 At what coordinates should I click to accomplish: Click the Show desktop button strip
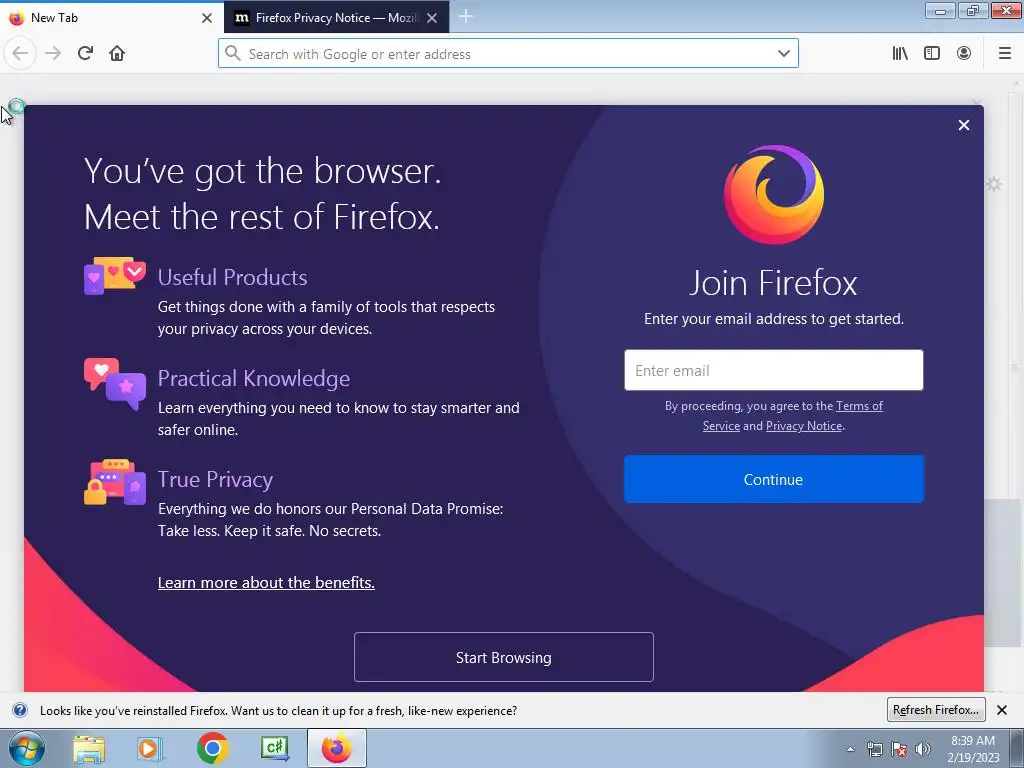[x=1017, y=748]
